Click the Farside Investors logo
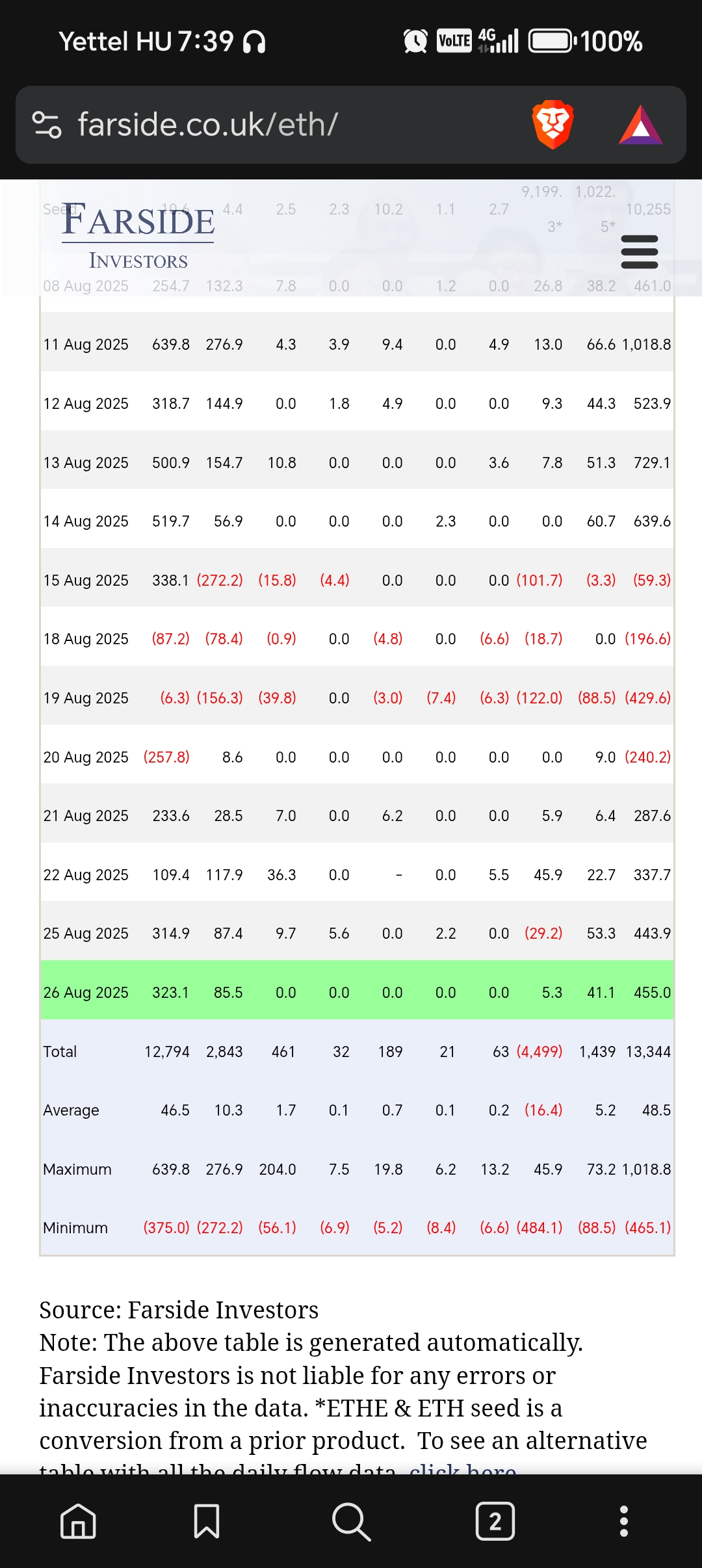The width and height of the screenshot is (702, 1568). 138,235
